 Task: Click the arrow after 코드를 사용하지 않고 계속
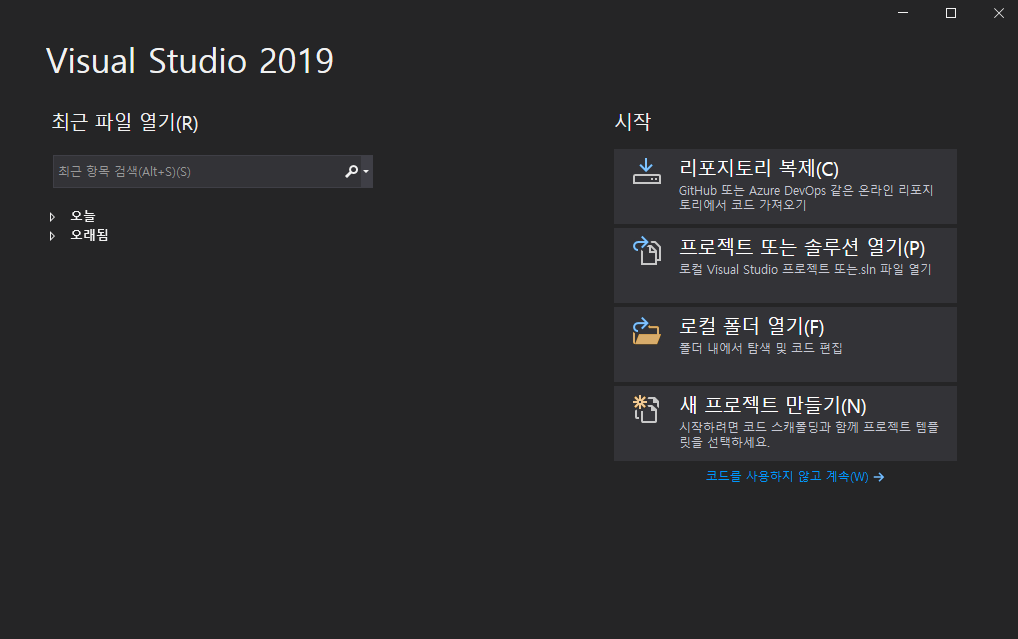(879, 477)
